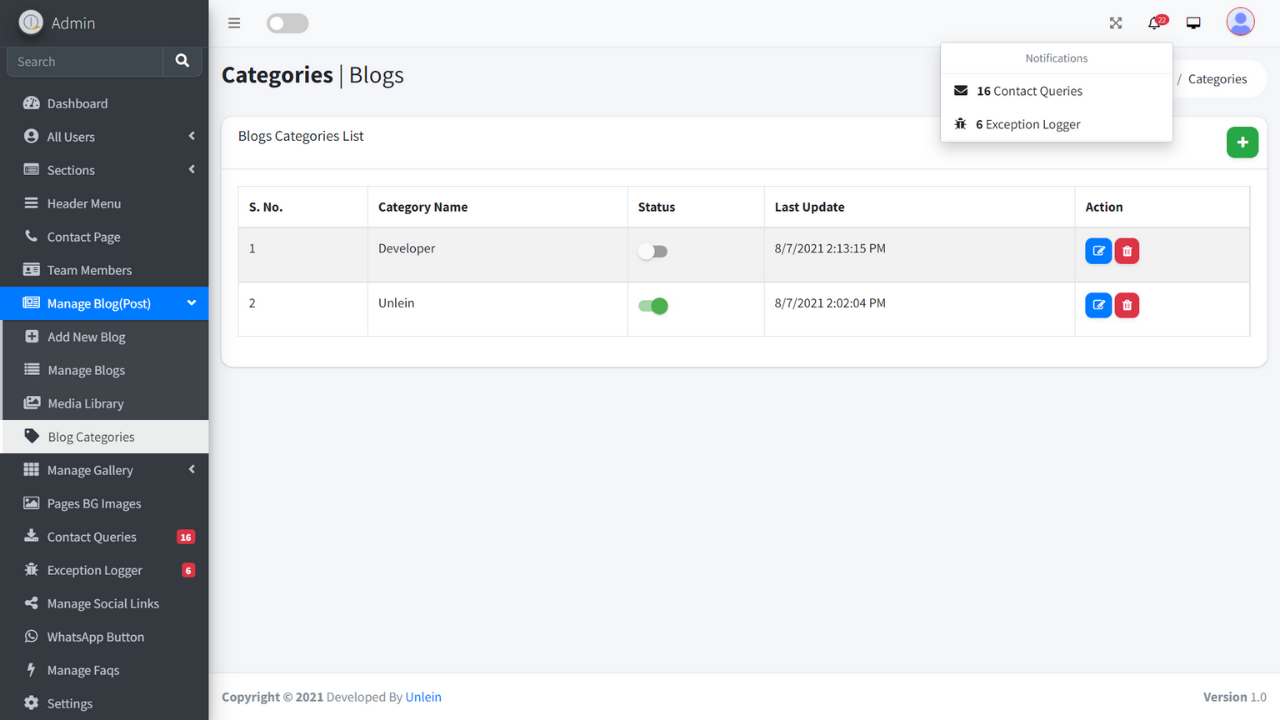Disable the Unlein category status switch
1280x720 pixels.
pos(653,306)
